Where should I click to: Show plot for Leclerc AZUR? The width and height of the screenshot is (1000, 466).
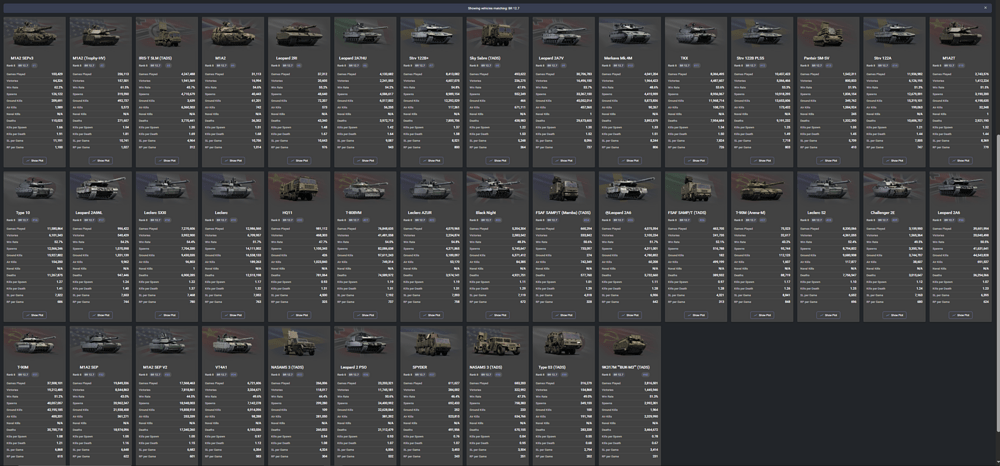430,315
